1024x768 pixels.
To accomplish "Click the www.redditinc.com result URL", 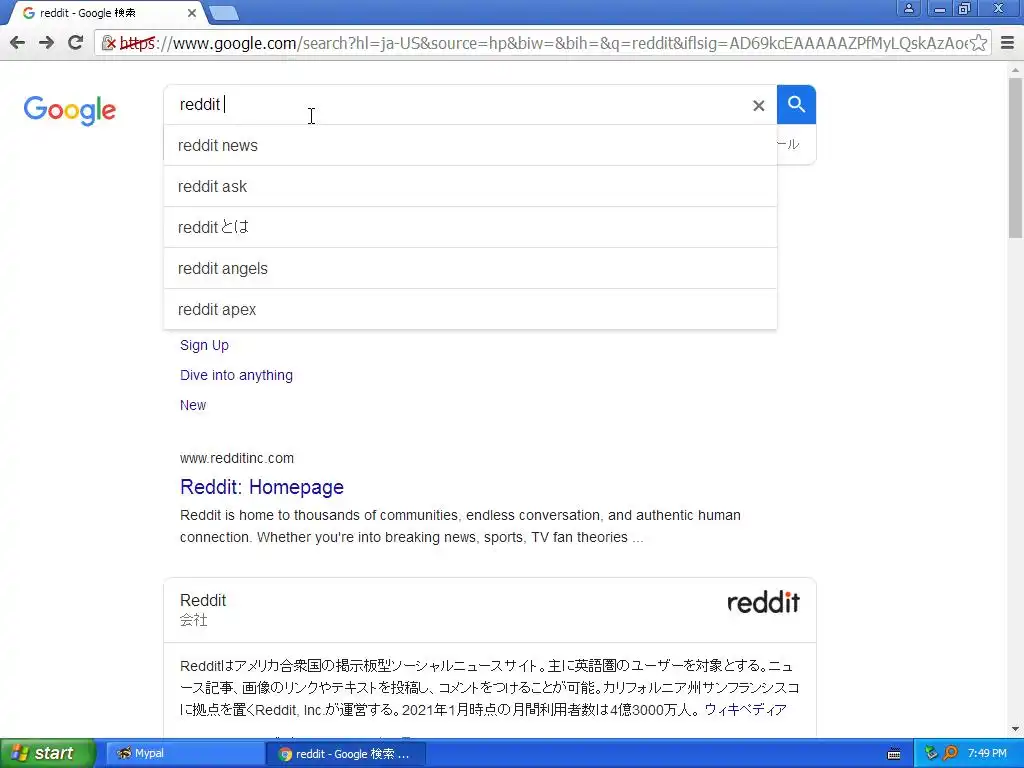I will tap(237, 458).
